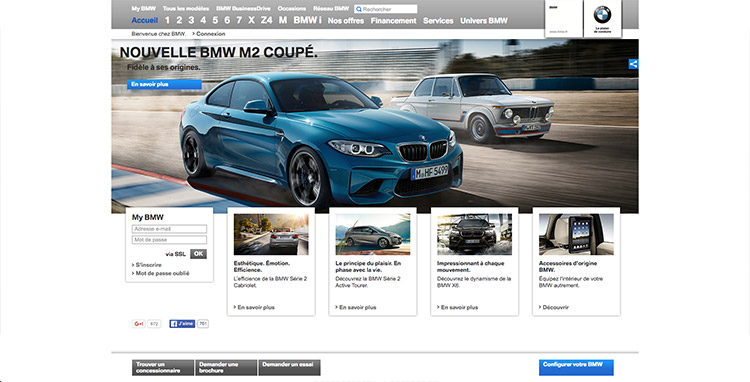Open Tous les modèles menu

(x=186, y=9)
